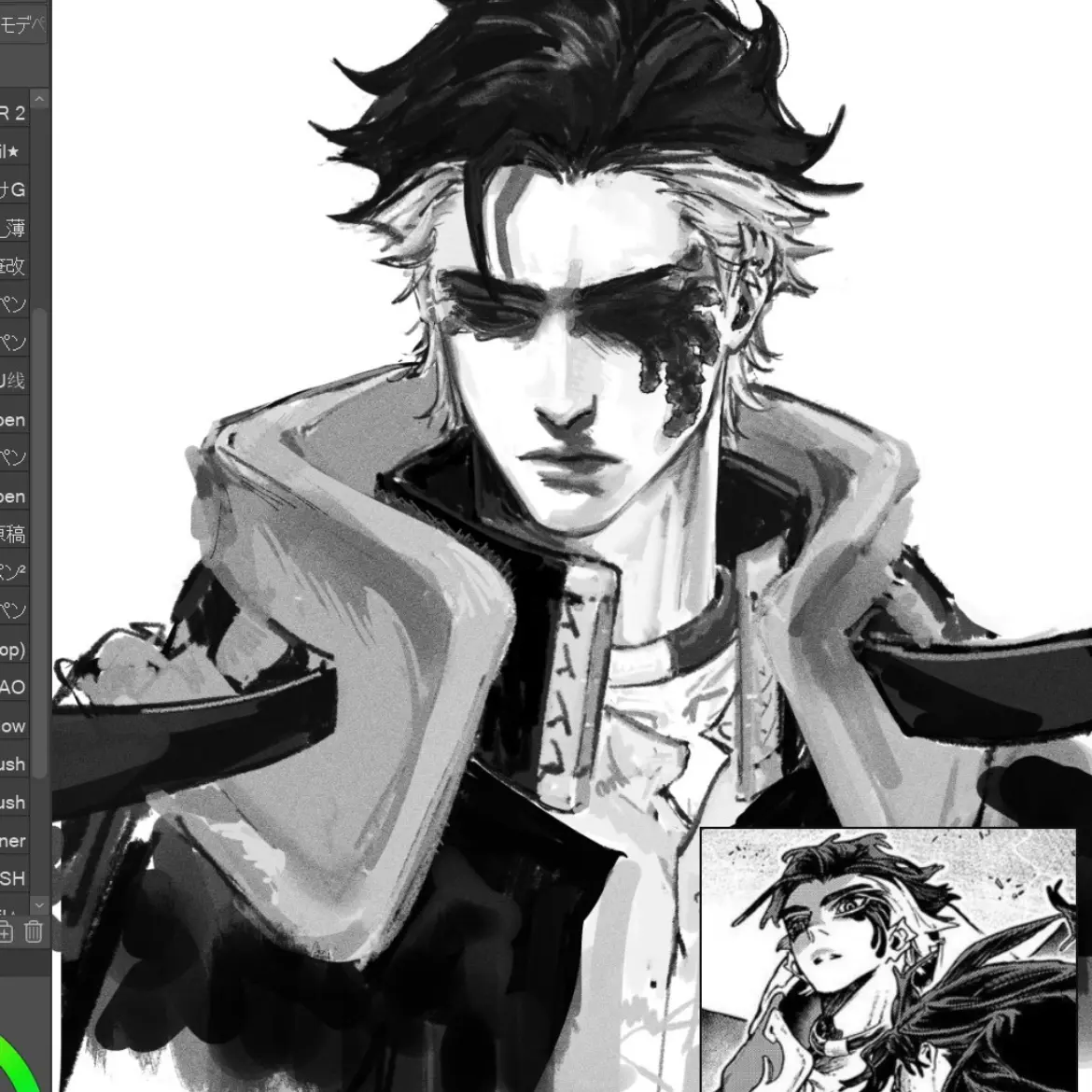Pick the brush ending in '薄'

13,228
